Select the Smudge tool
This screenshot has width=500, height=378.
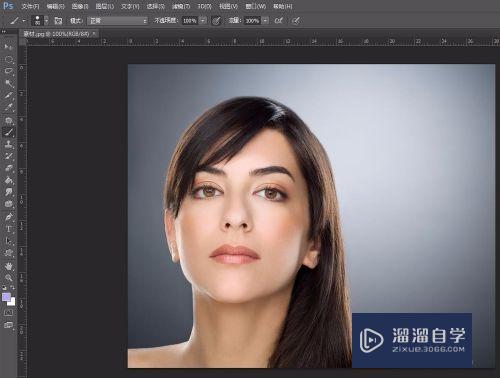tap(9, 192)
